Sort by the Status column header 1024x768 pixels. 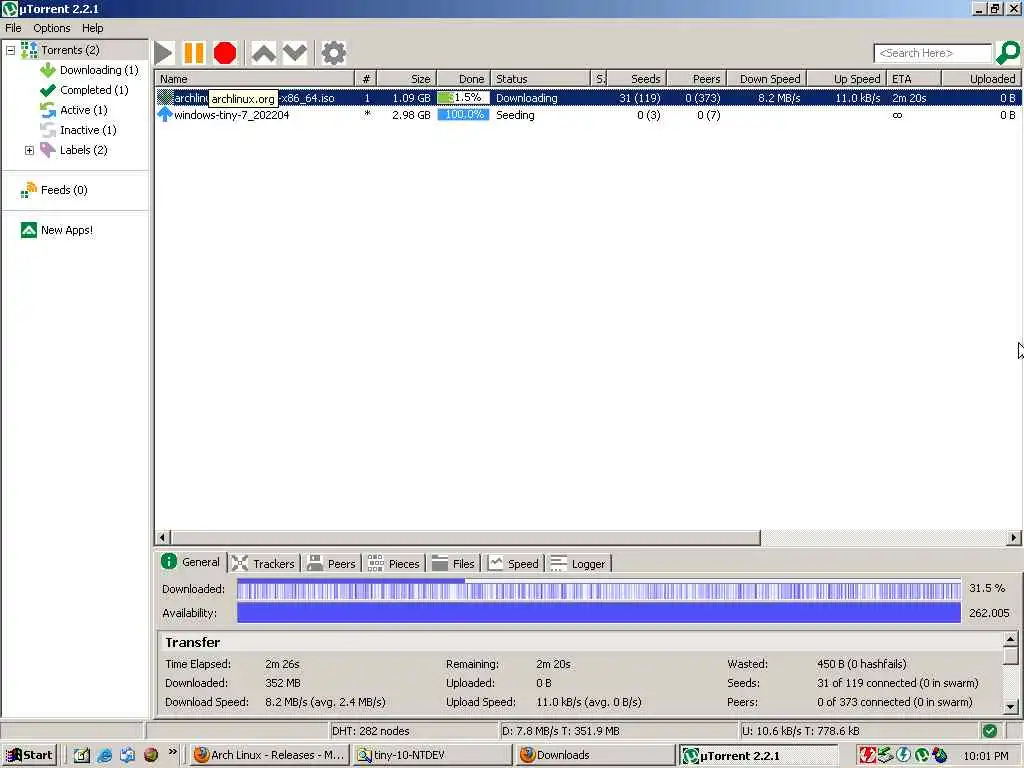540,78
